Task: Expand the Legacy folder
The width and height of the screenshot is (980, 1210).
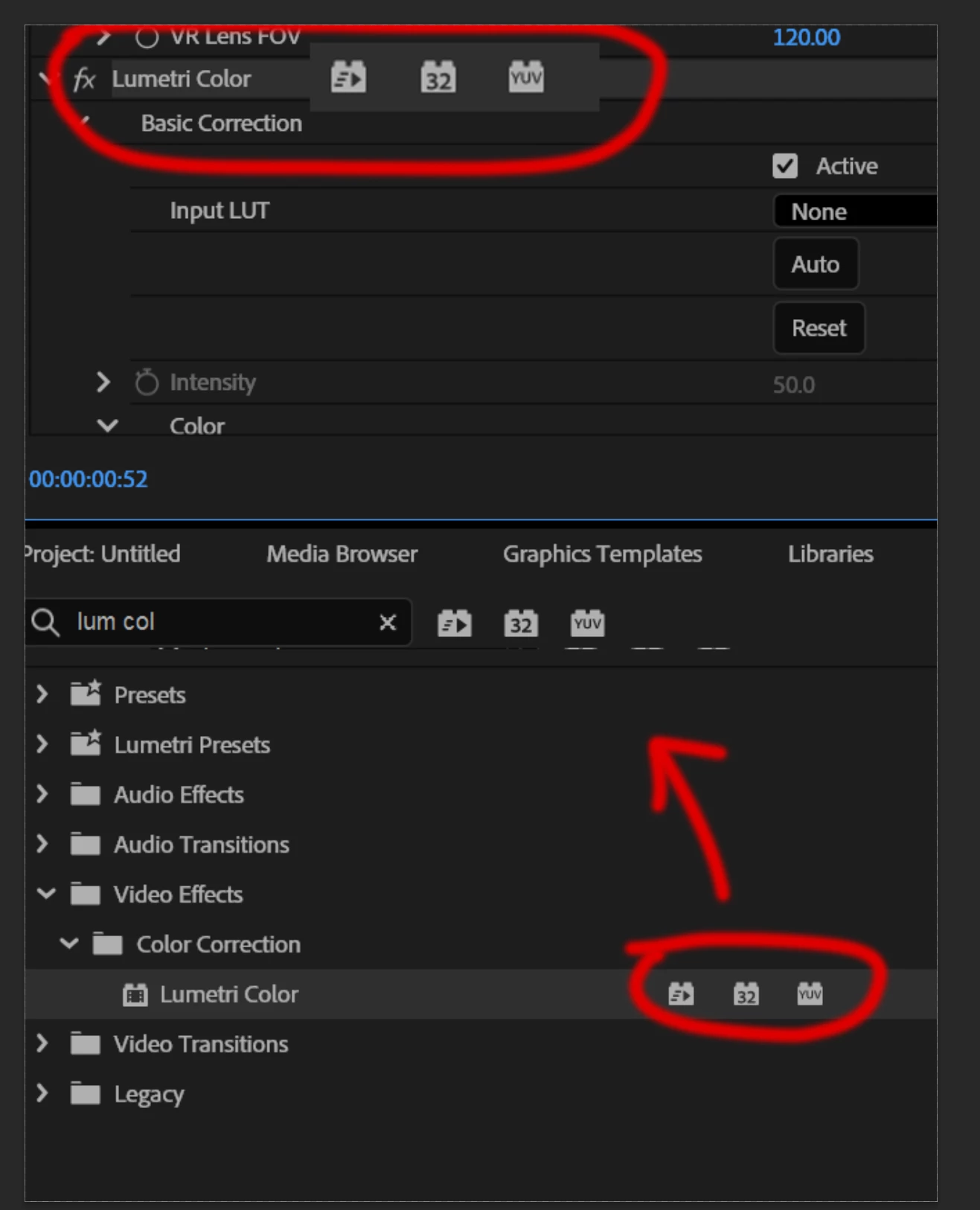Action: 42,1093
